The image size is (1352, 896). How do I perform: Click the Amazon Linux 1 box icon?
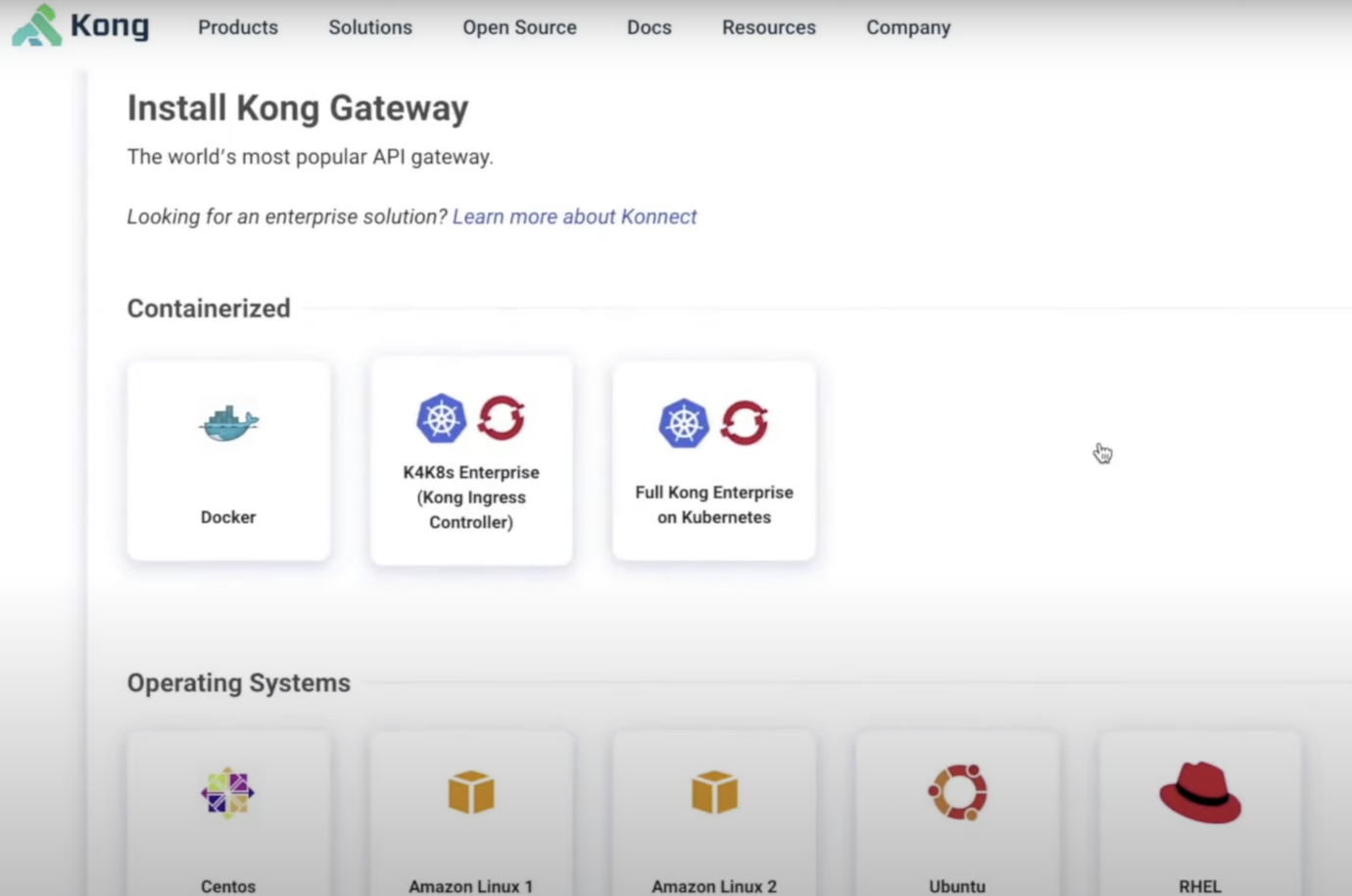470,792
